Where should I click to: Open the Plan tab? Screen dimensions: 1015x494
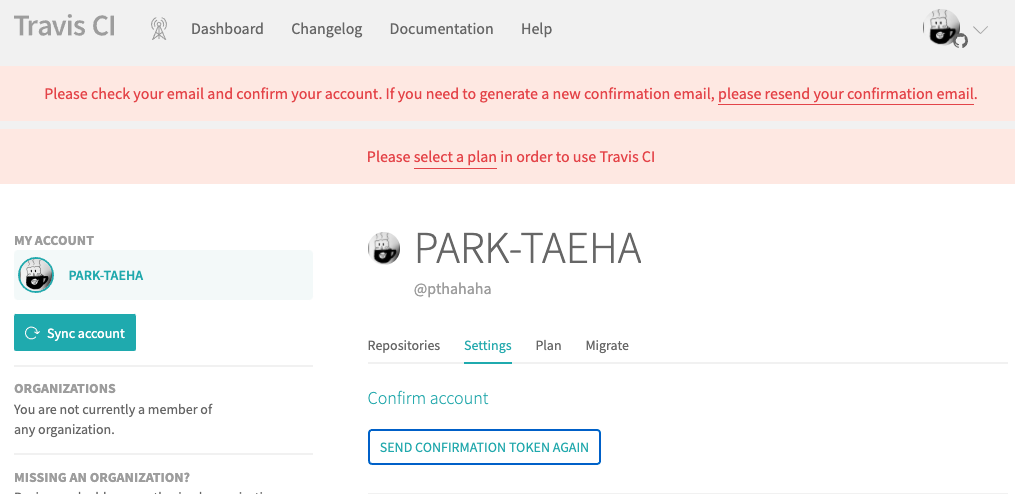tap(548, 346)
